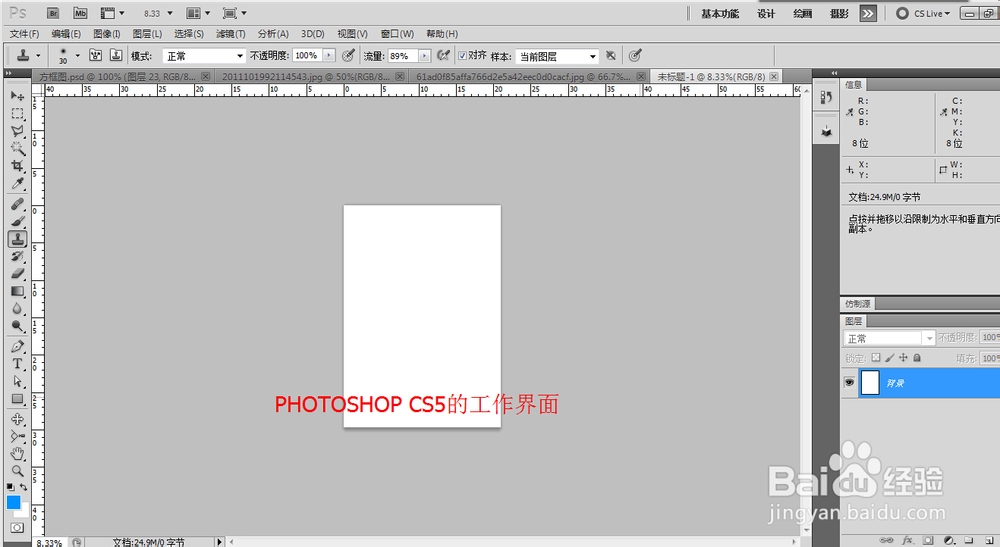1000x547 pixels.
Task: Select the Pen tool
Action: (x=17, y=346)
